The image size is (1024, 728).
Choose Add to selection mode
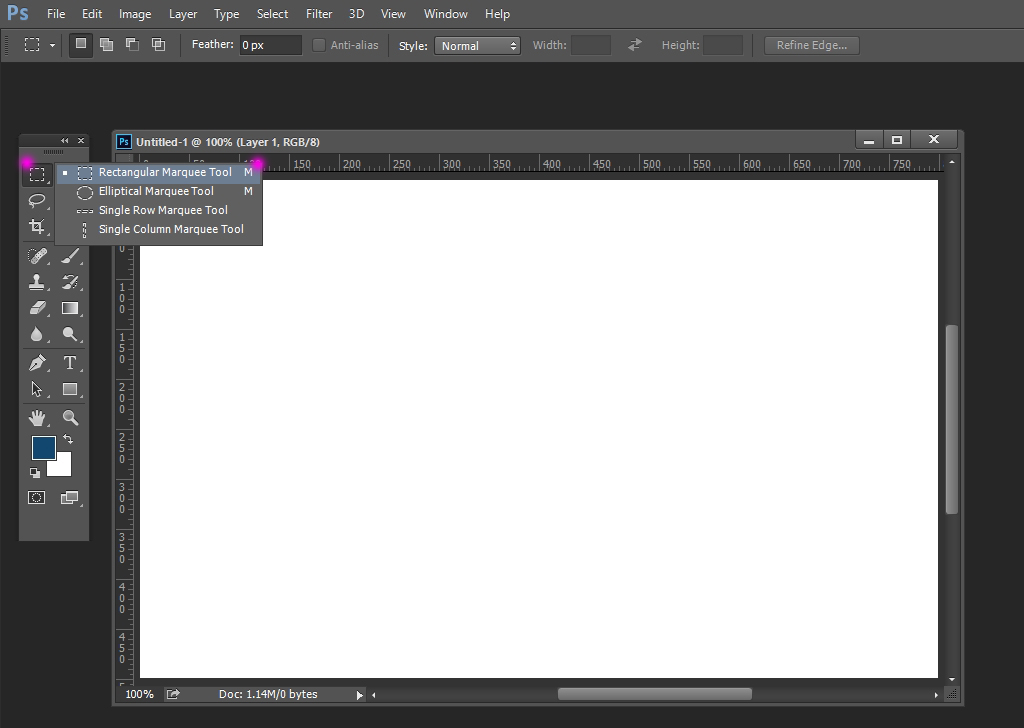106,44
